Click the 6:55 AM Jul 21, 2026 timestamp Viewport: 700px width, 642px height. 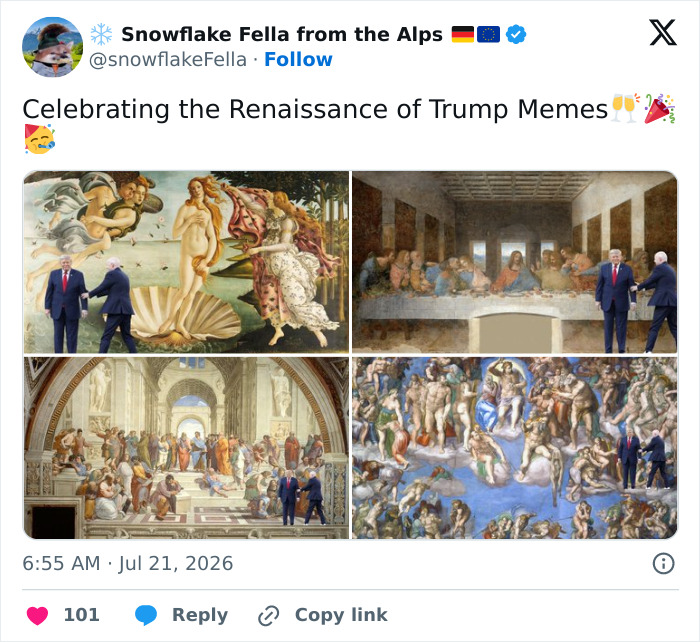coord(128,563)
